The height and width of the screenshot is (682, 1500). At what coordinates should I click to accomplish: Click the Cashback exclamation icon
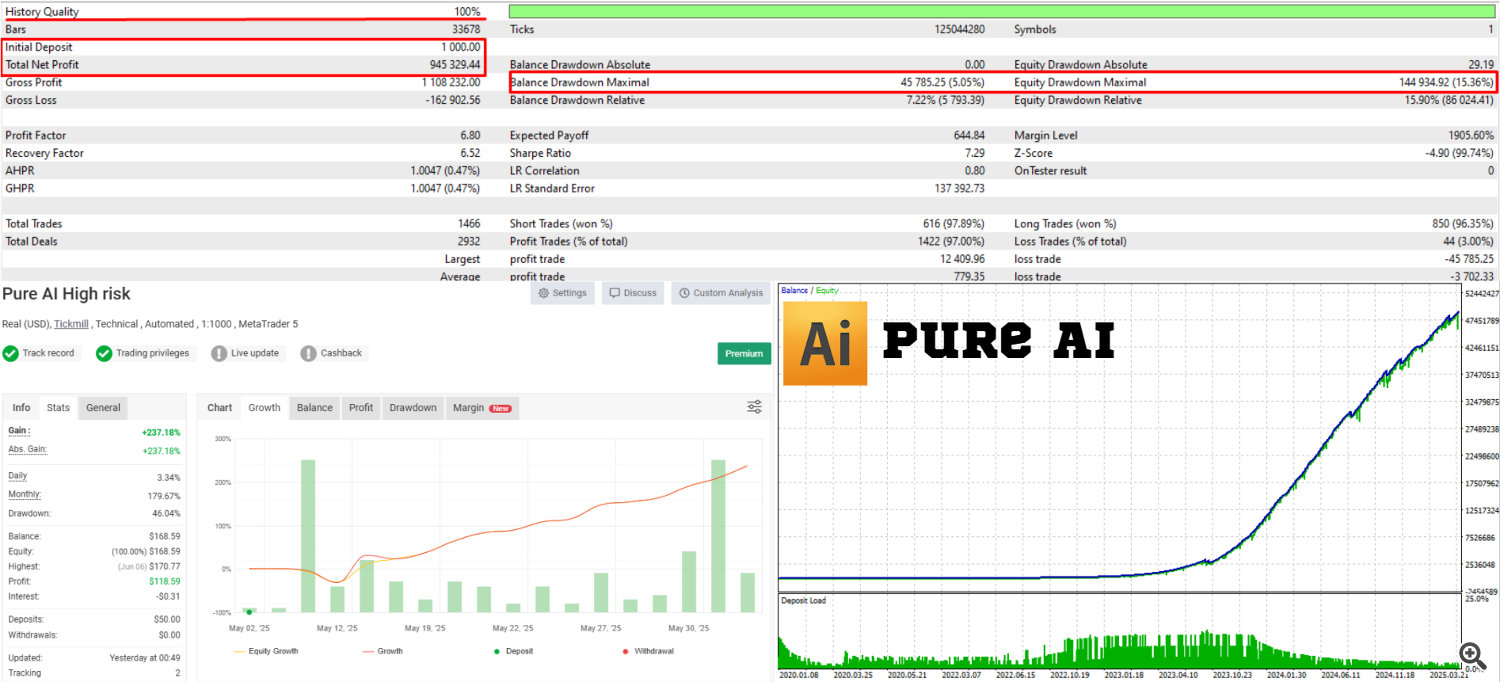(x=308, y=353)
